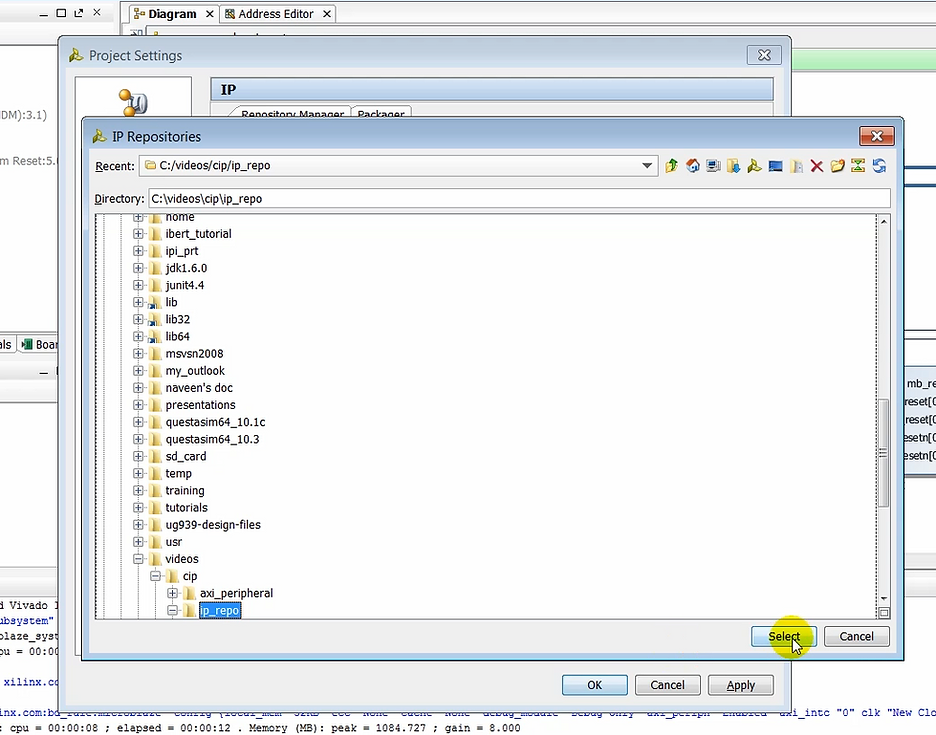Refresh the directory listing
This screenshot has width=936, height=735.
coord(879,166)
